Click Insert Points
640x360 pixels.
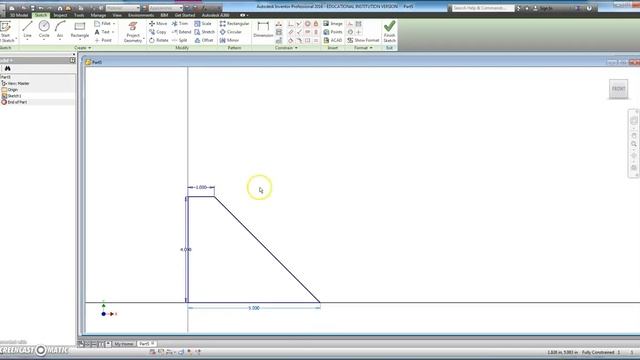coord(333,32)
